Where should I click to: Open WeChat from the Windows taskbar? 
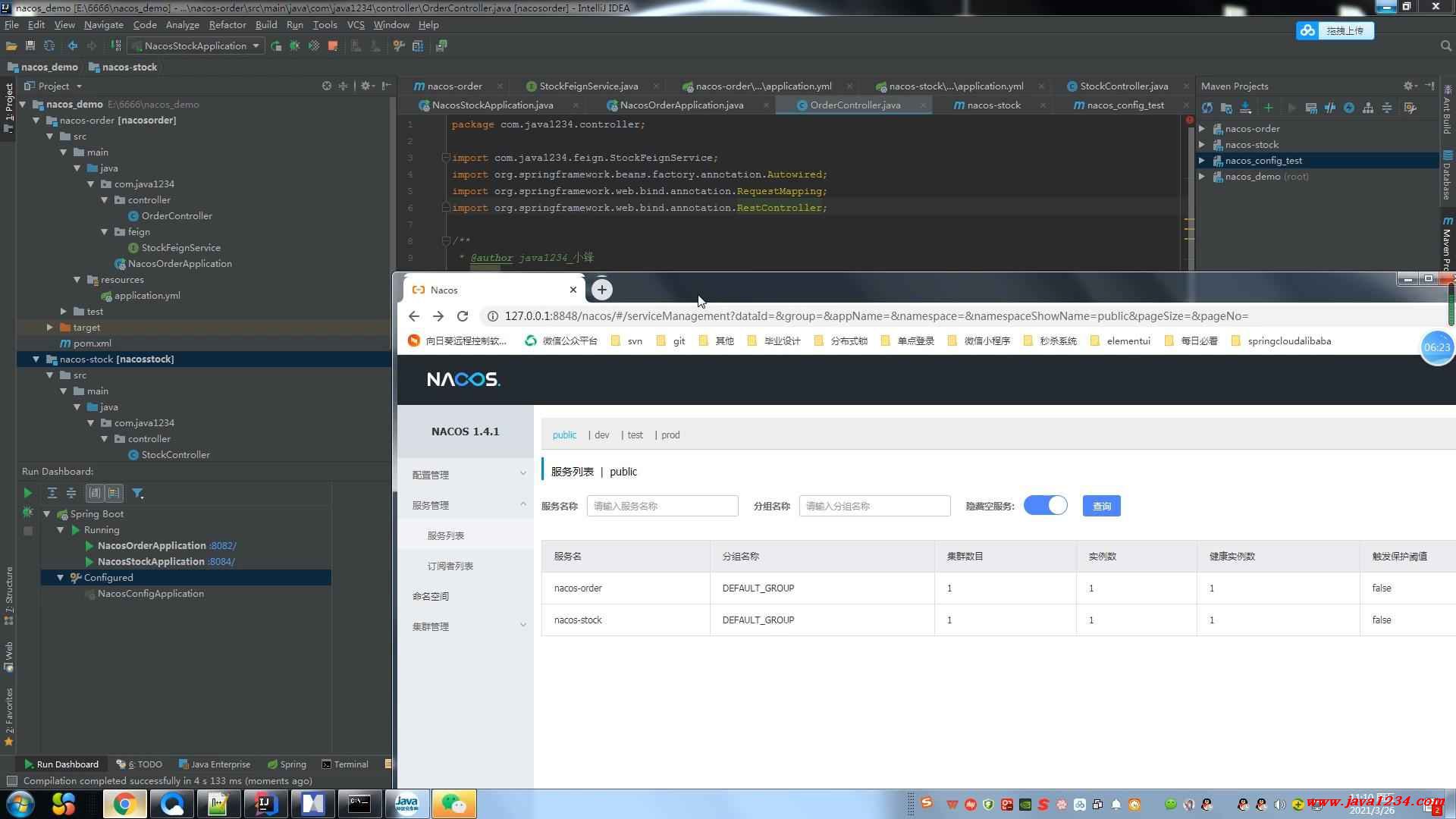tap(453, 804)
